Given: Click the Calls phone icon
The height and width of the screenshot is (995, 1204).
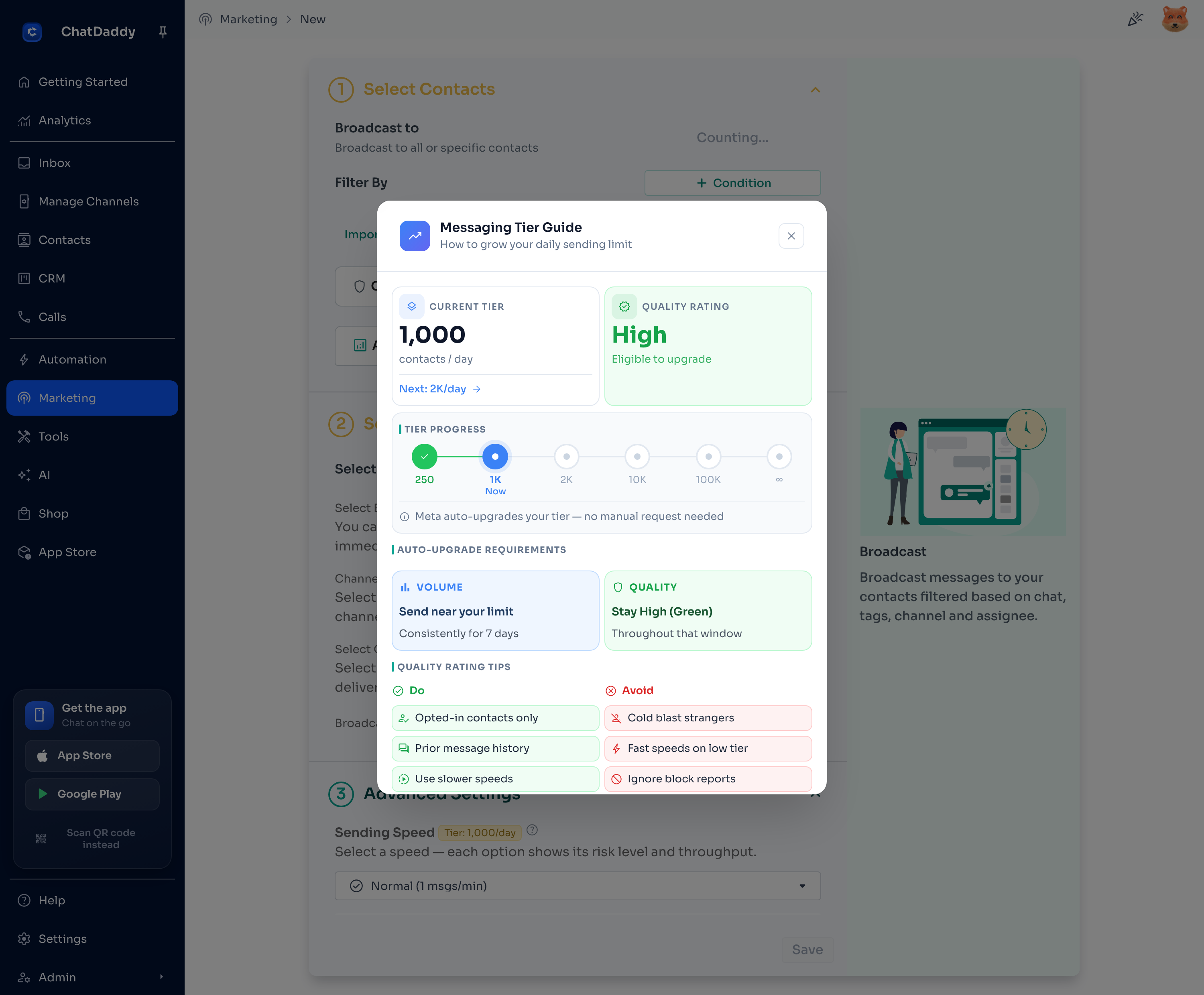Looking at the screenshot, I should coord(24,317).
